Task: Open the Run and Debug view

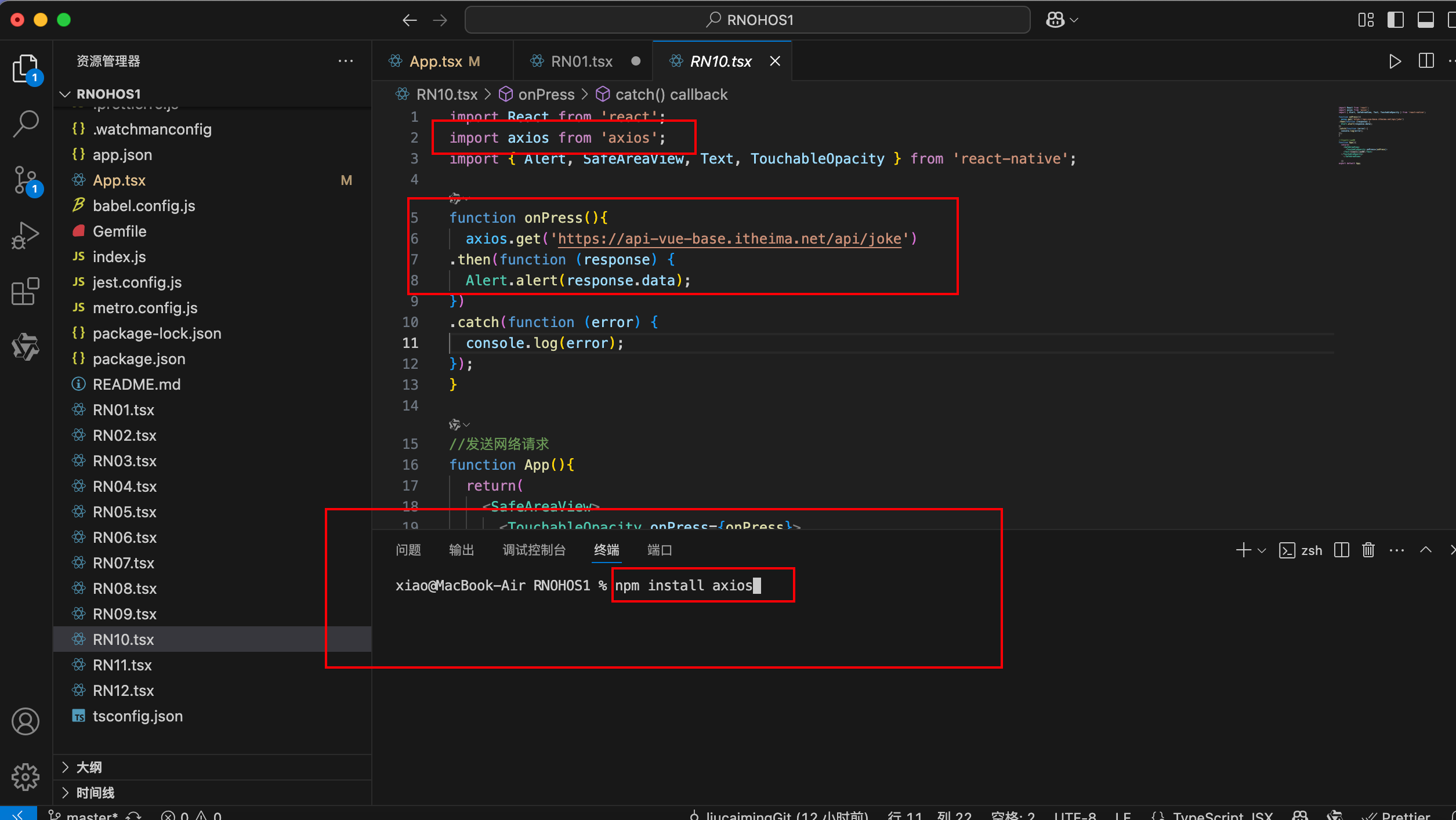Action: [26, 235]
